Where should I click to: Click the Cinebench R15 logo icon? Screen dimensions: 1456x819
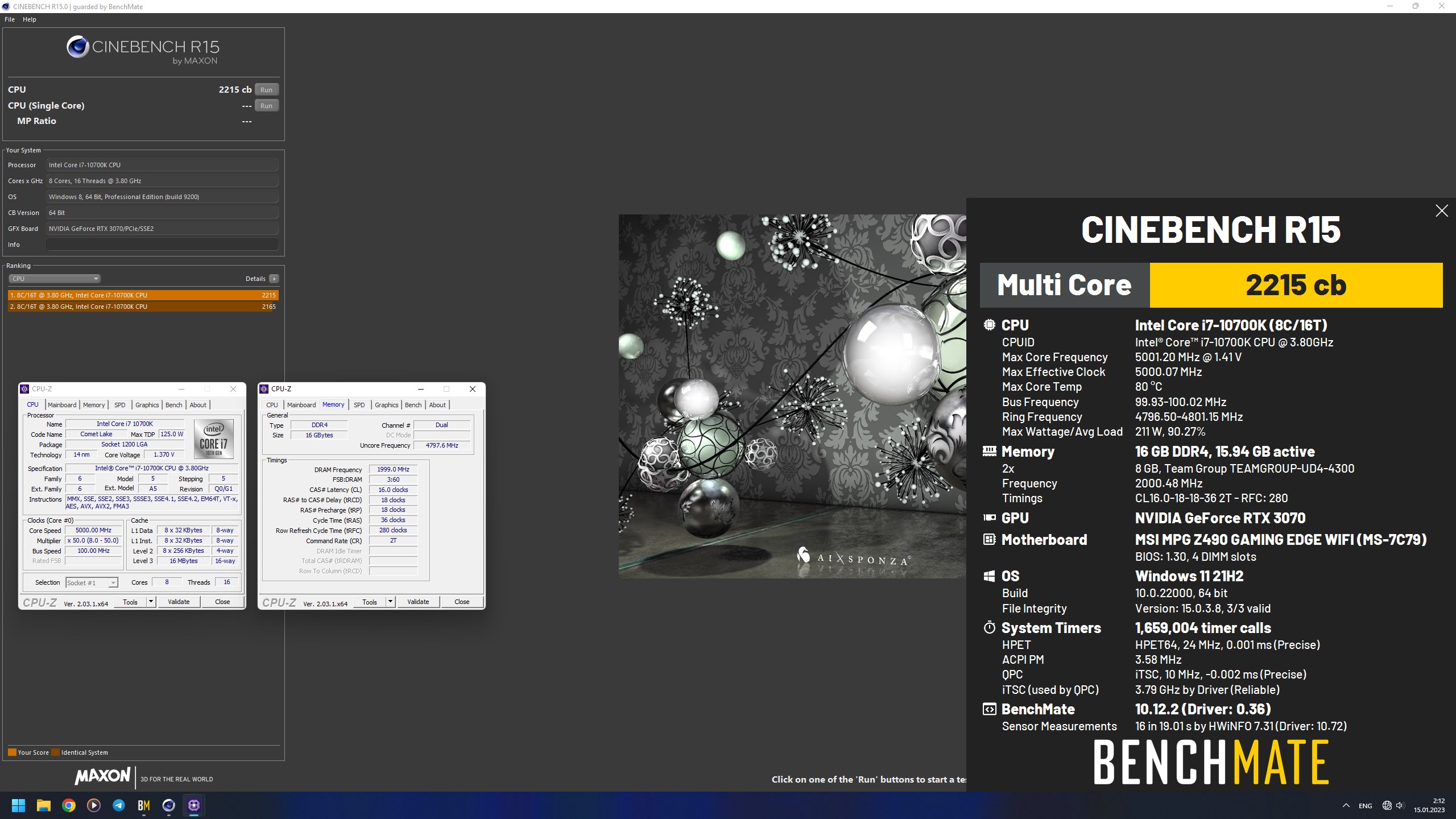point(78,47)
